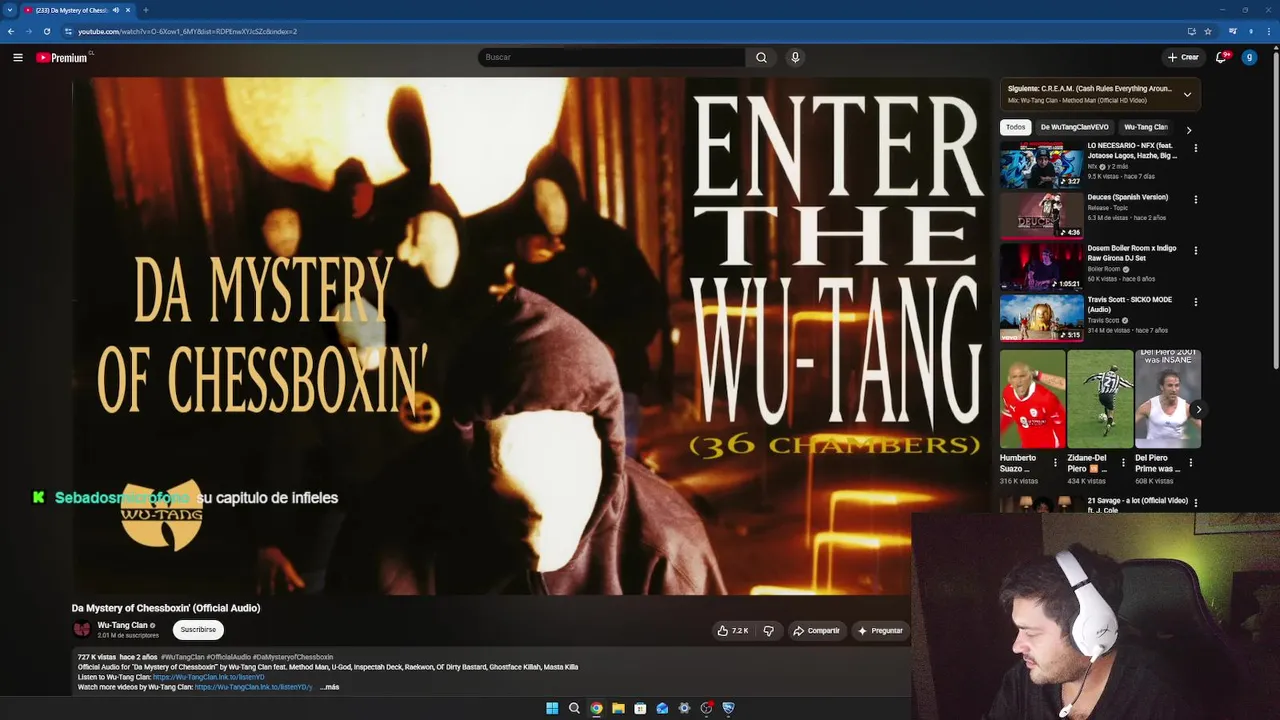Screen dimensions: 1280x720
Task: Open options for 21 Savage a lot video
Action: 1195,503
